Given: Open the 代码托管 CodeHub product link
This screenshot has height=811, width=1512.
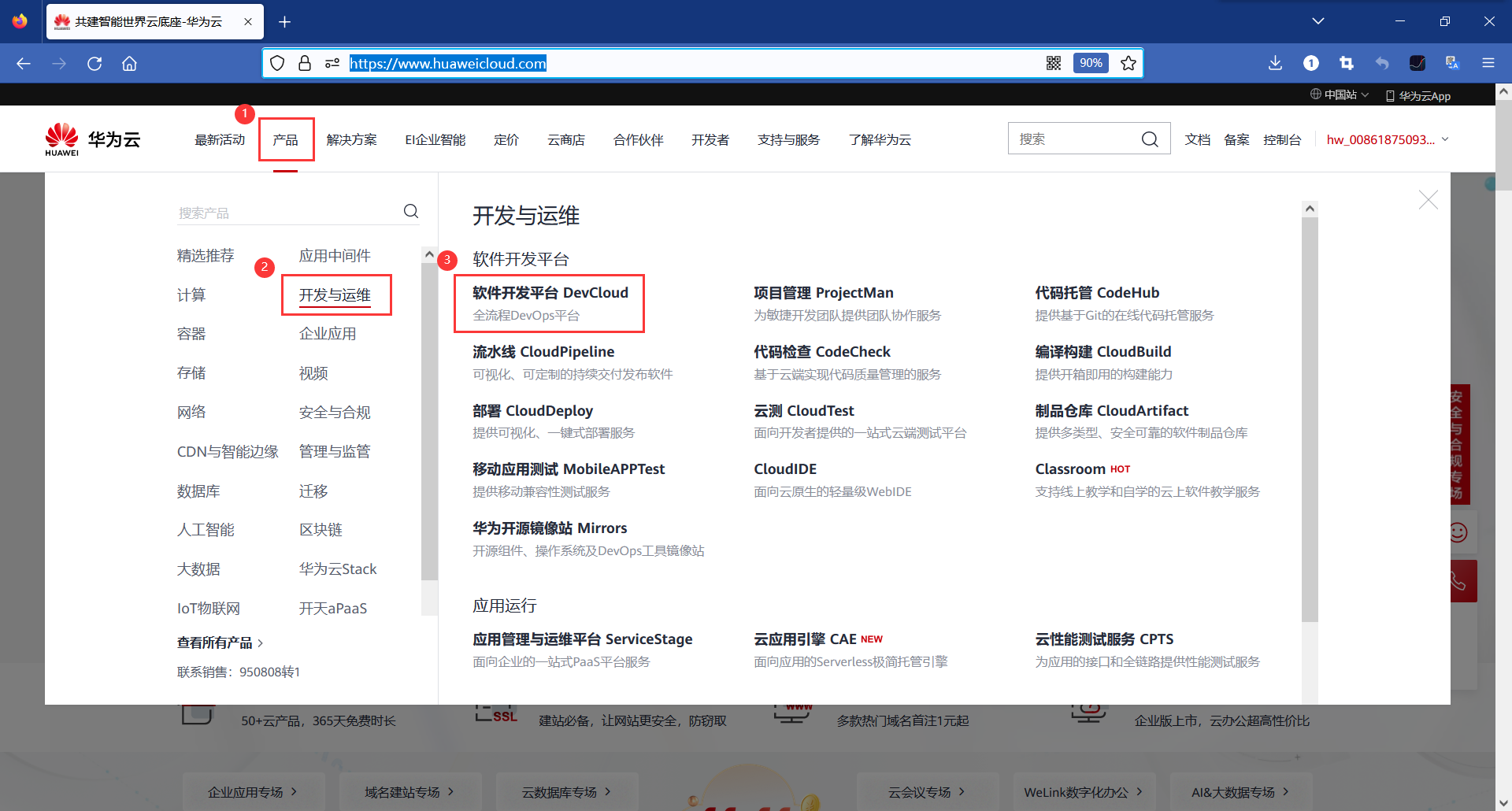Looking at the screenshot, I should click(1096, 292).
